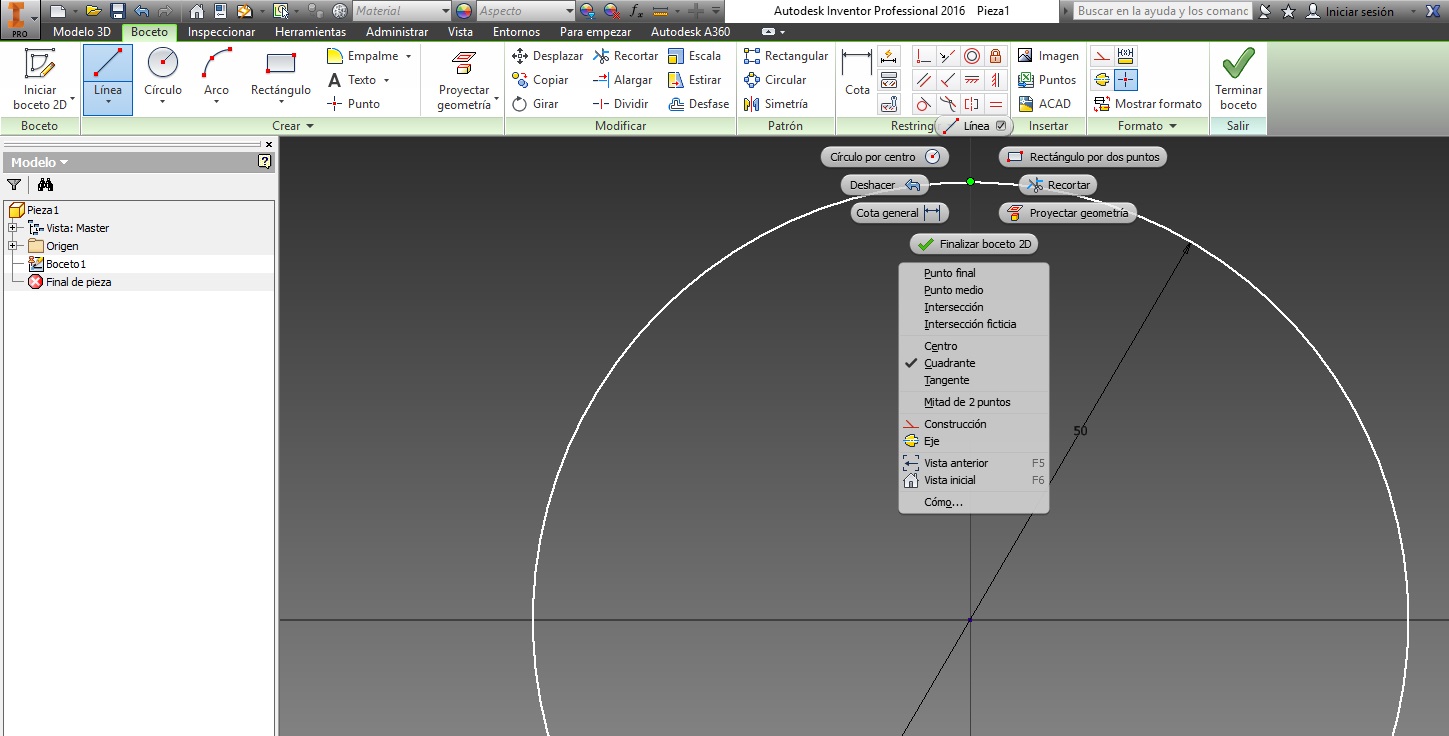Open the Texto dropdown arrow
The width and height of the screenshot is (1449, 736).
[x=386, y=80]
